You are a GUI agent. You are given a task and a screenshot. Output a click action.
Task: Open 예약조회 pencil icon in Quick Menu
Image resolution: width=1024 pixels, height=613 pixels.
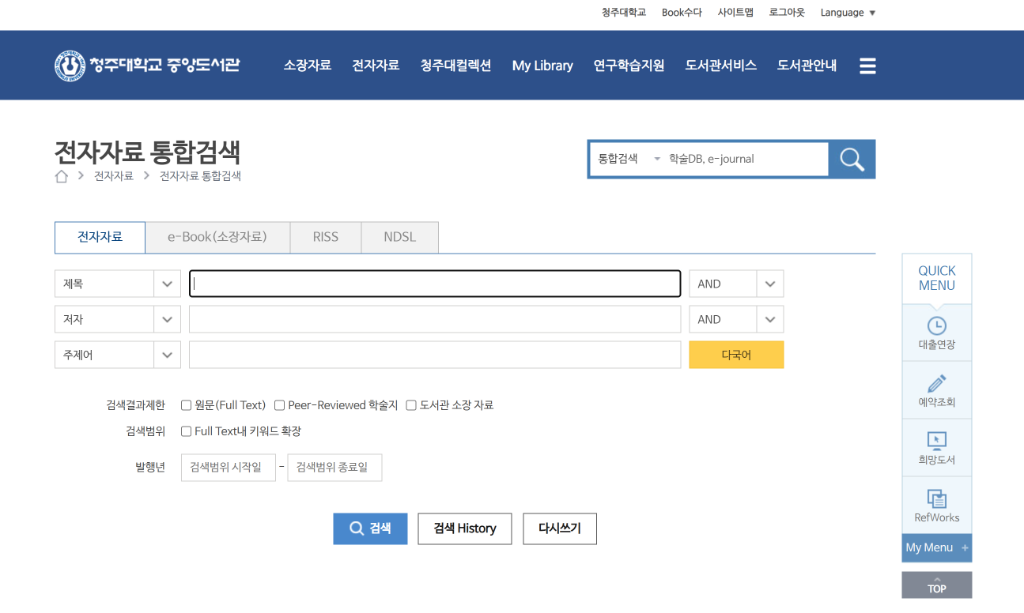tap(936, 384)
